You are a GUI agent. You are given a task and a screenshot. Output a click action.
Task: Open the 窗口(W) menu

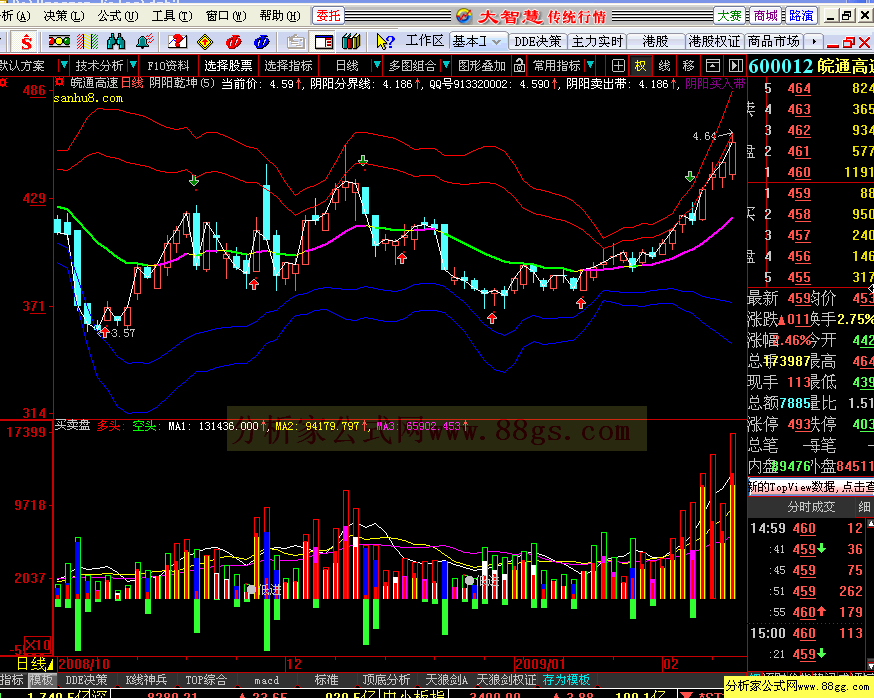click(226, 16)
